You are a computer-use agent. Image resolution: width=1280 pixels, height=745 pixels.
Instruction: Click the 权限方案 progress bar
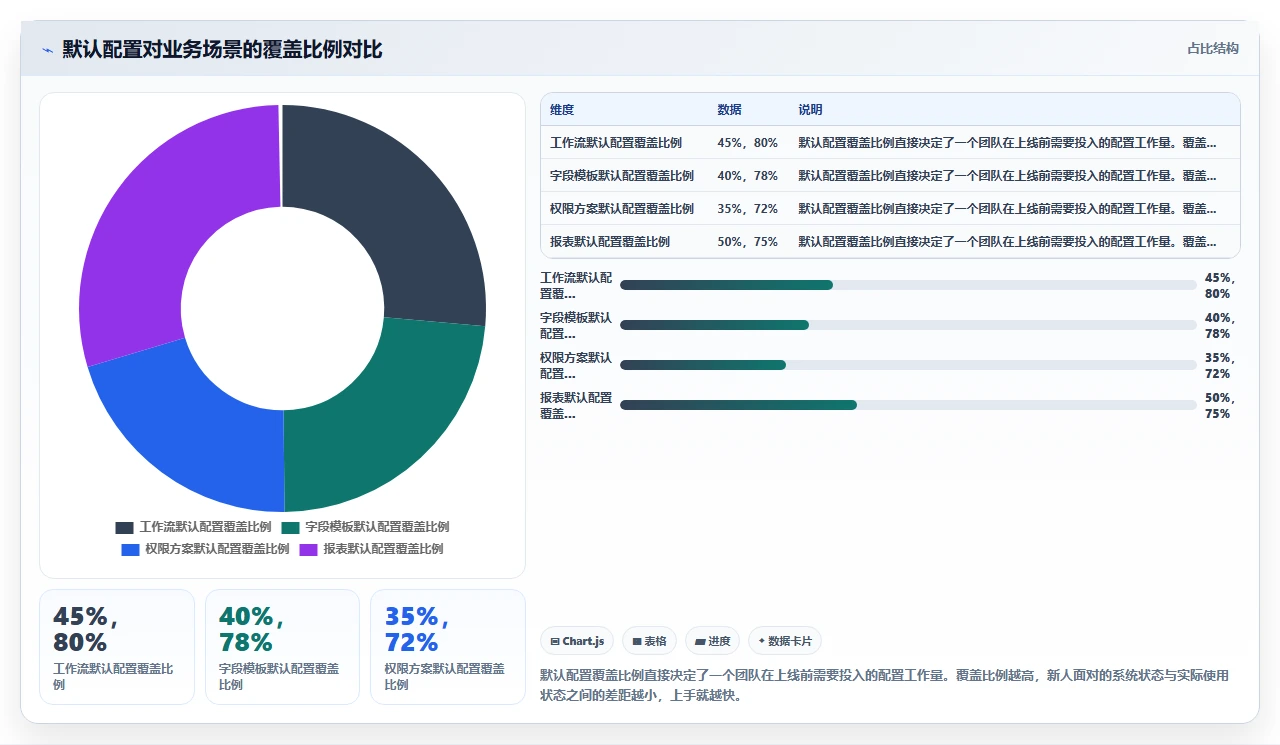click(908, 365)
